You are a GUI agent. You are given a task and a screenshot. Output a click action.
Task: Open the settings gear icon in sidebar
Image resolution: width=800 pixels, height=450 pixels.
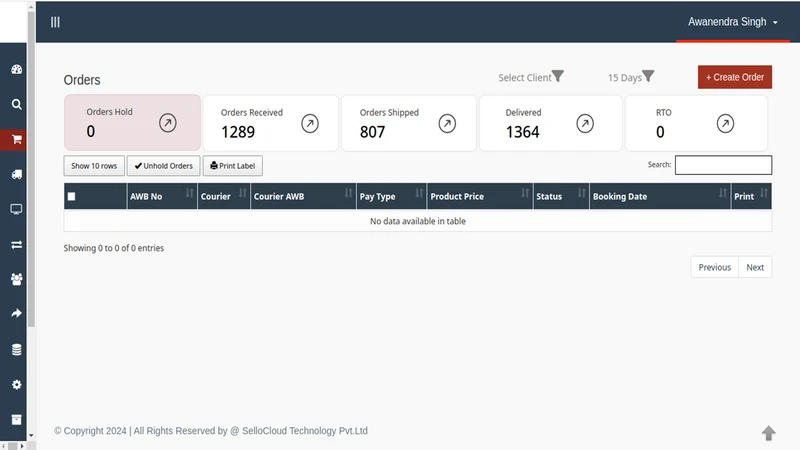[16, 385]
